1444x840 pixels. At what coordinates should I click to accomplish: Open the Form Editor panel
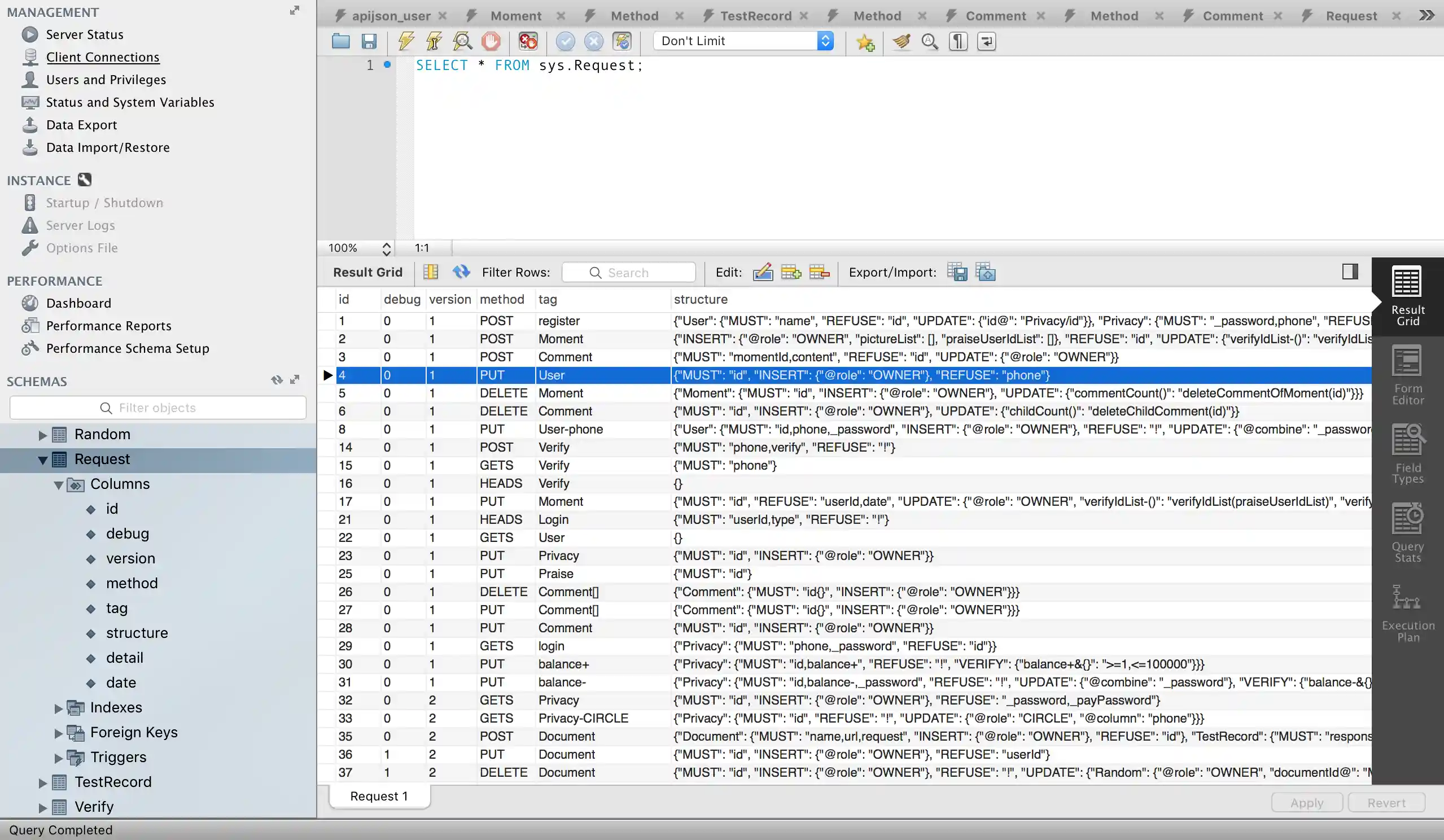[1407, 375]
